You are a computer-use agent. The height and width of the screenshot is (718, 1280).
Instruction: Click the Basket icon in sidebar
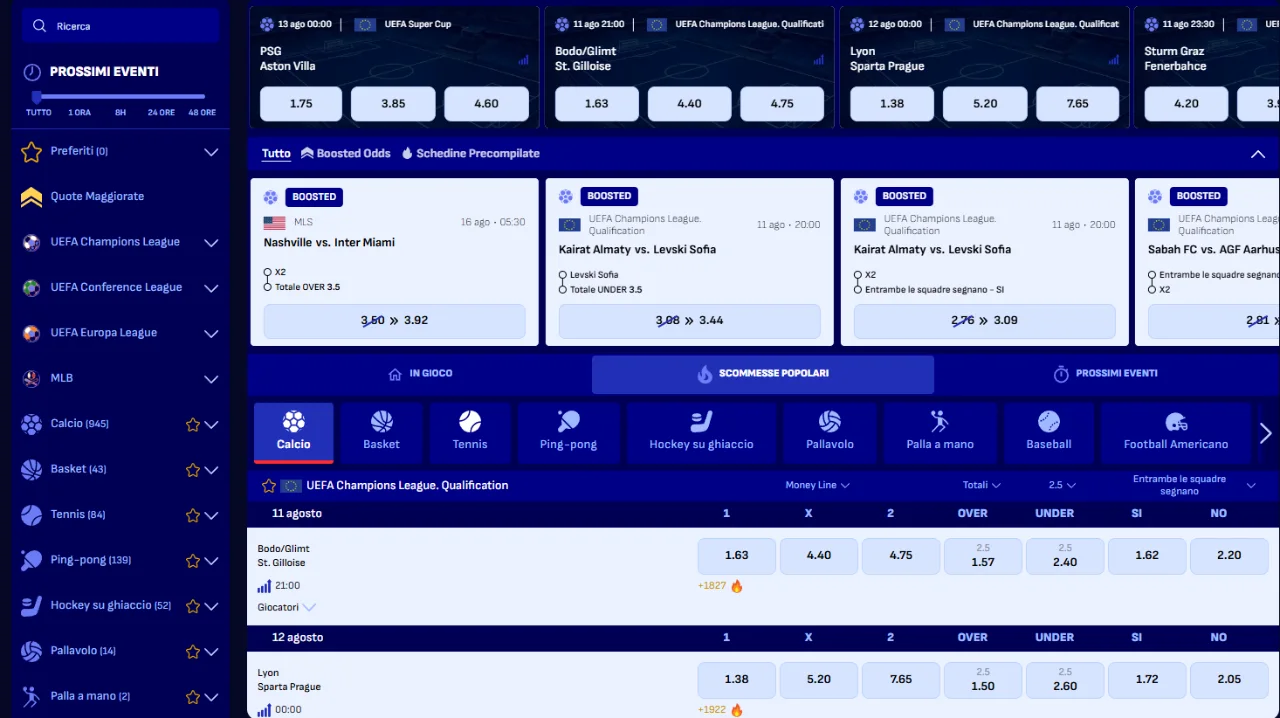point(31,469)
